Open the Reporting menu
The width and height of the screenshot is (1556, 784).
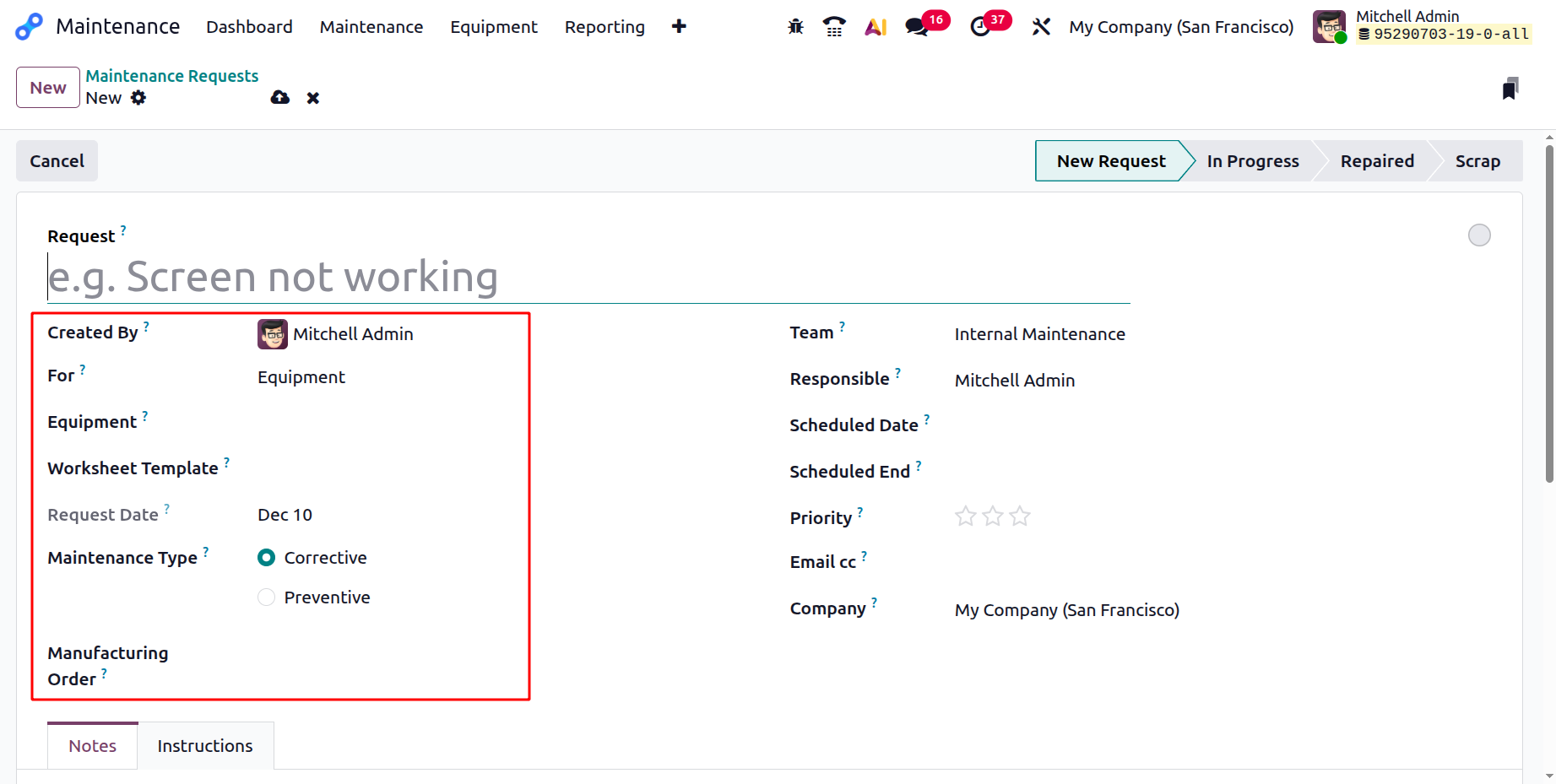tap(605, 27)
